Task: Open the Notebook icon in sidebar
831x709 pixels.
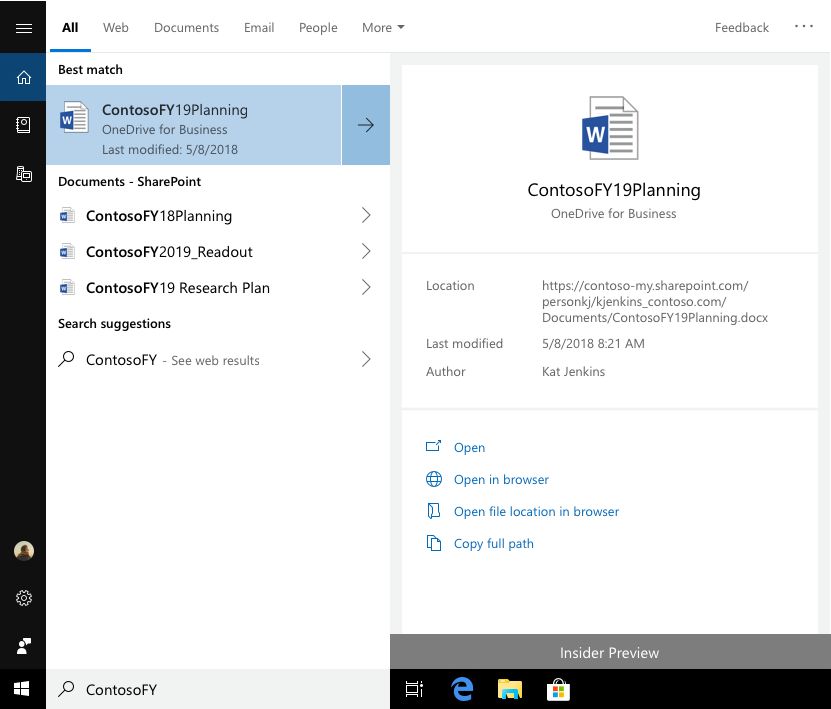Action: click(23, 125)
